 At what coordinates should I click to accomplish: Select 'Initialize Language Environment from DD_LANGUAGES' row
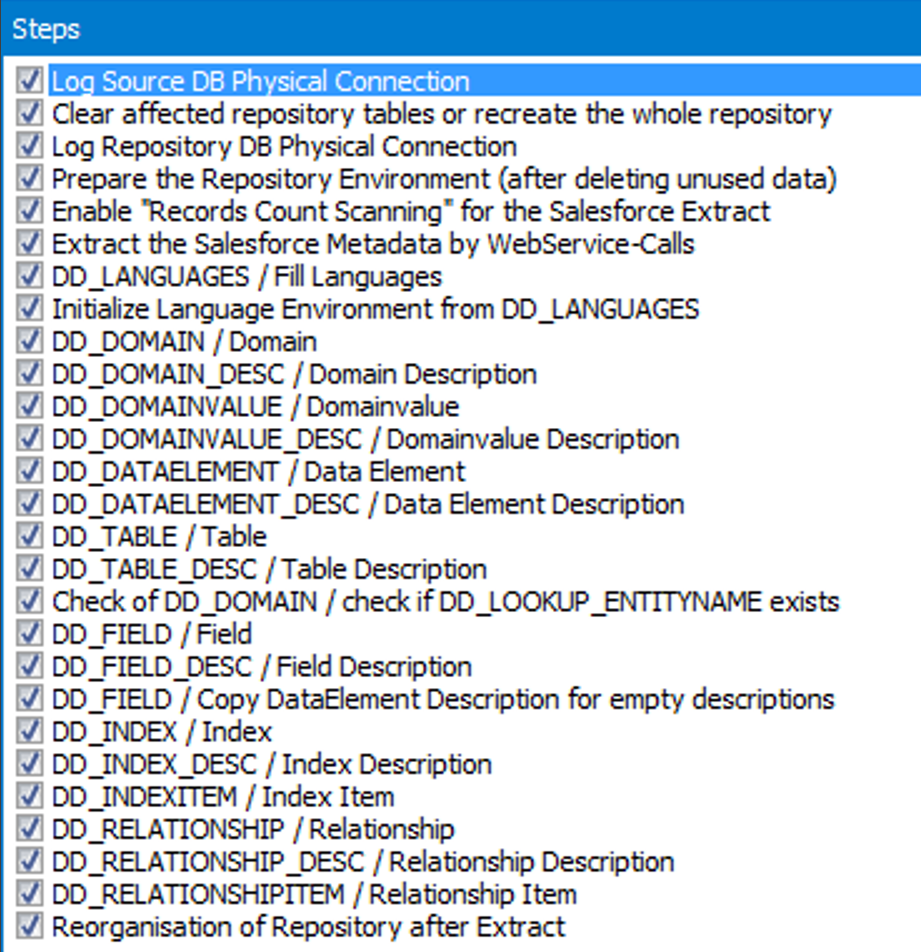(375, 309)
